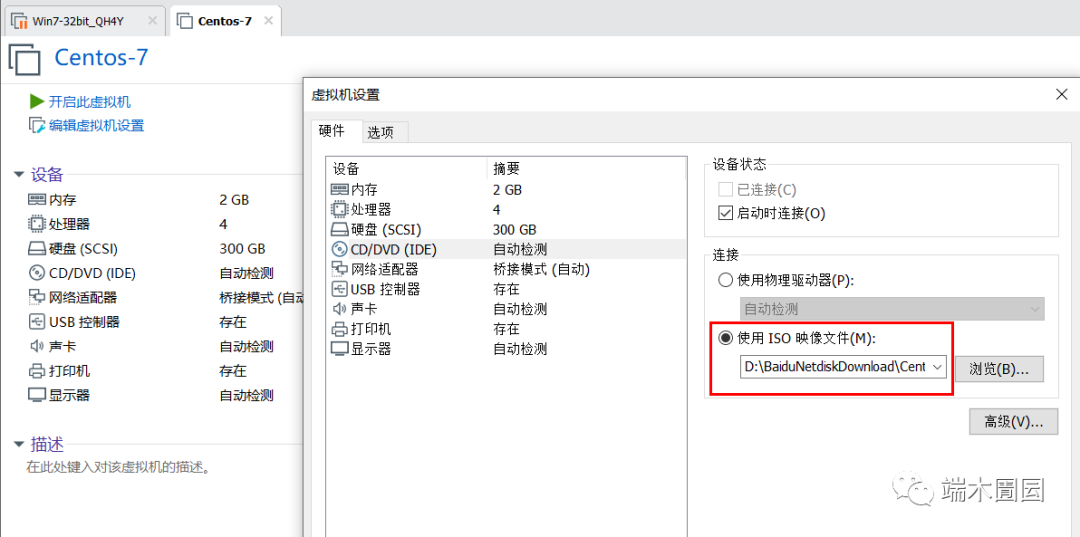The height and width of the screenshot is (537, 1080).
Task: Click the 打印机 icon in settings list
Action: click(x=340, y=329)
